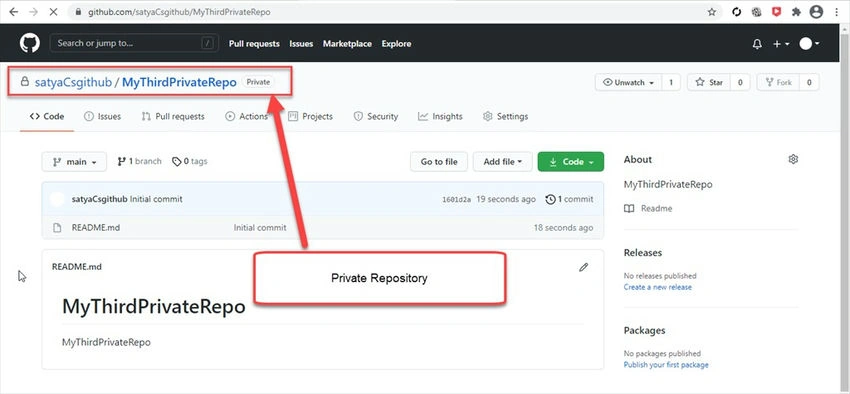This screenshot has height=394, width=850.
Task: Open the Add file dropdown
Action: (503, 162)
